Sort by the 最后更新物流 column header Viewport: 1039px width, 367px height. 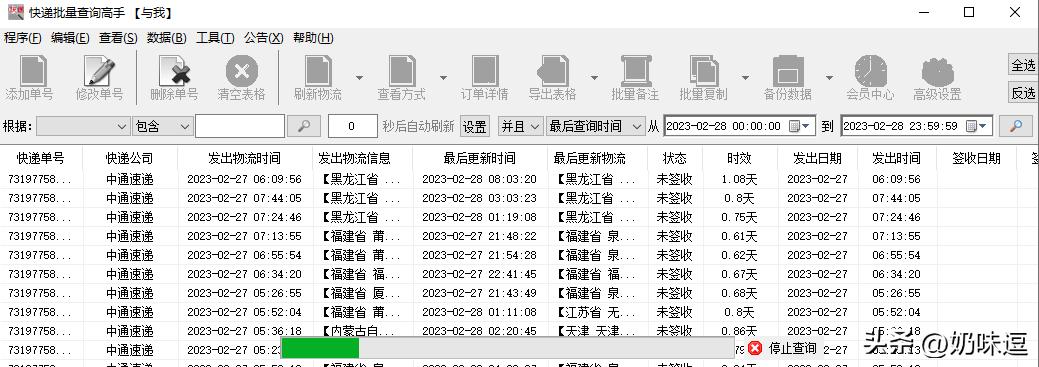tap(598, 158)
